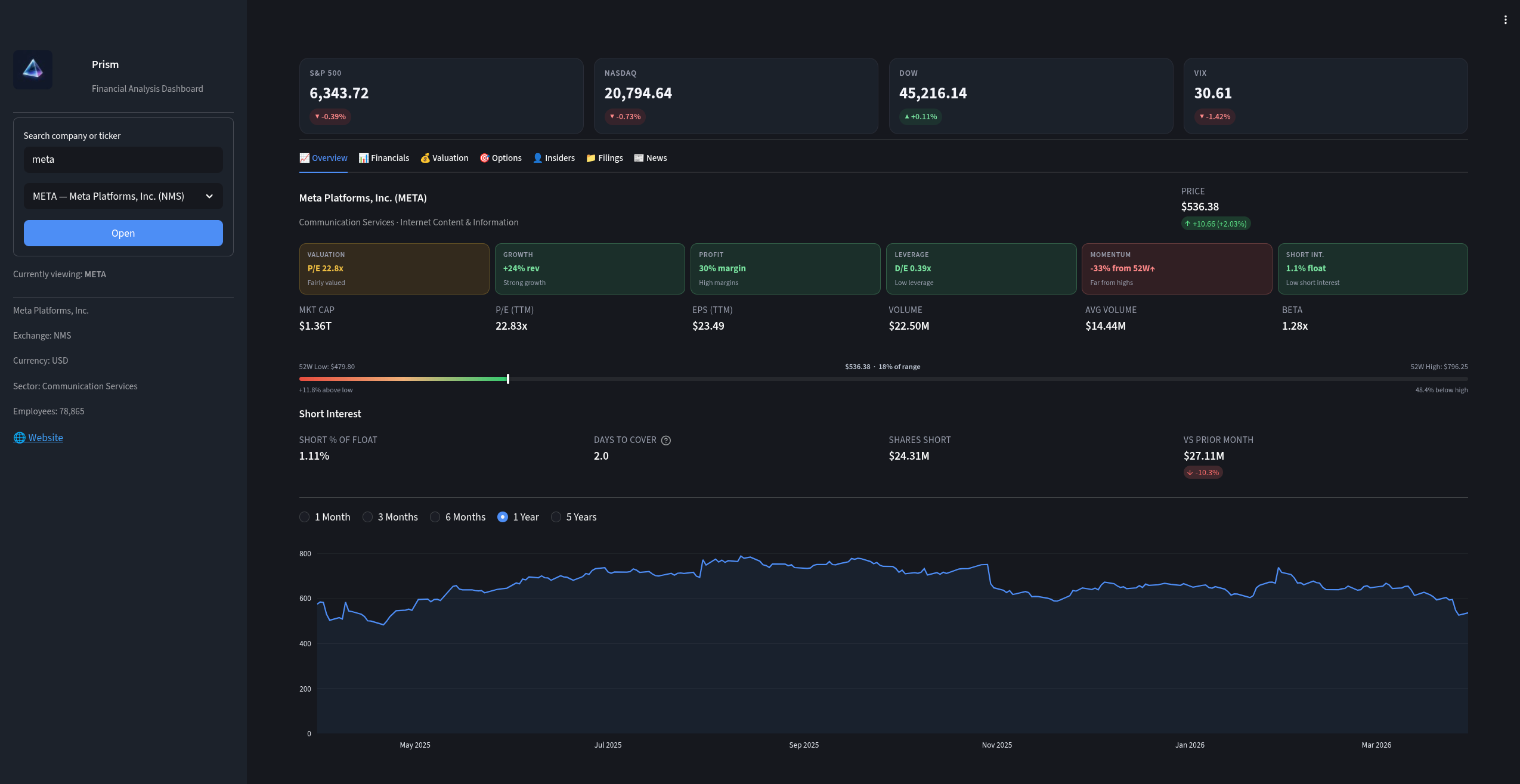Click the Prism logo icon
The height and width of the screenshot is (784, 1520).
point(33,70)
